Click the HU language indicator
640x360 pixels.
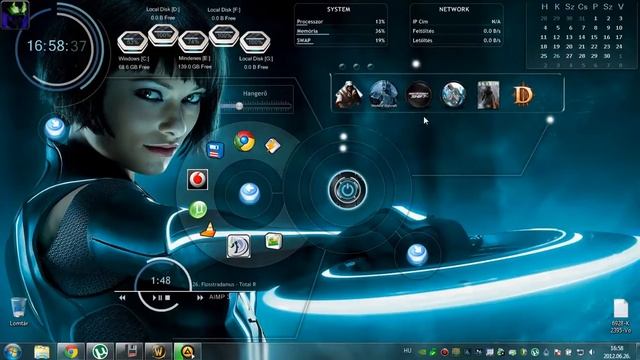407,351
